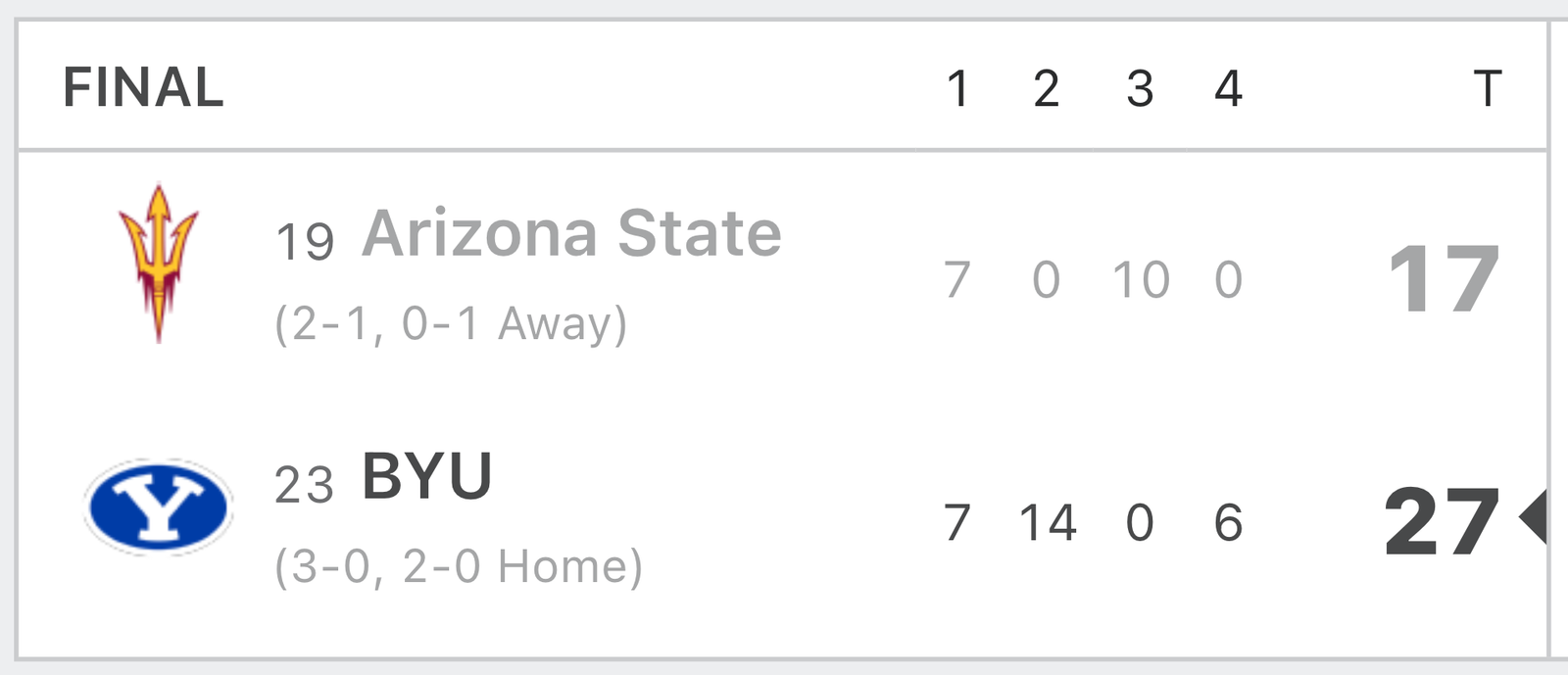This screenshot has width=1568, height=675.
Task: Click the T total column header
Action: [1487, 88]
